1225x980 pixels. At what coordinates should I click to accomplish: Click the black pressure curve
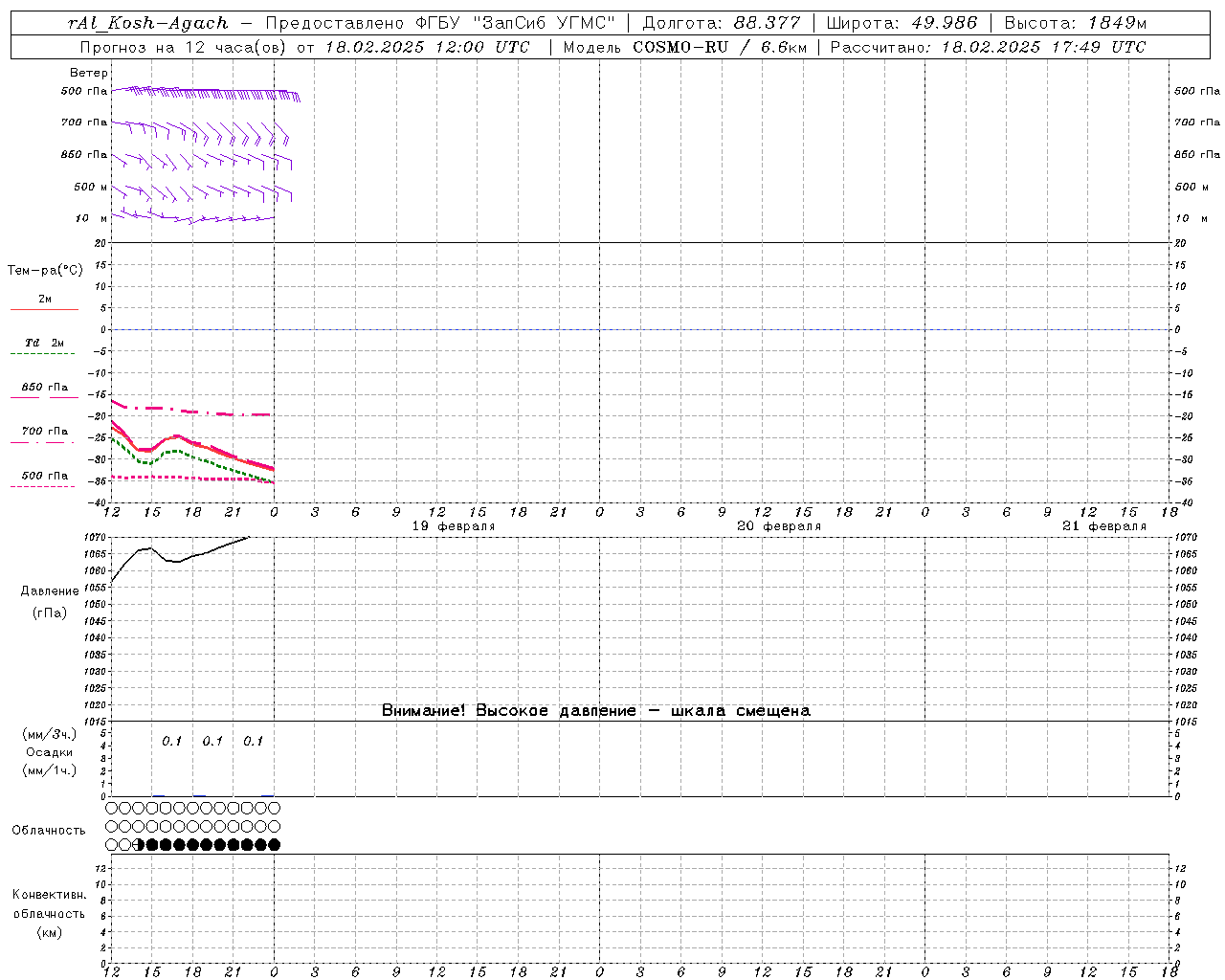pyautogui.click(x=178, y=561)
